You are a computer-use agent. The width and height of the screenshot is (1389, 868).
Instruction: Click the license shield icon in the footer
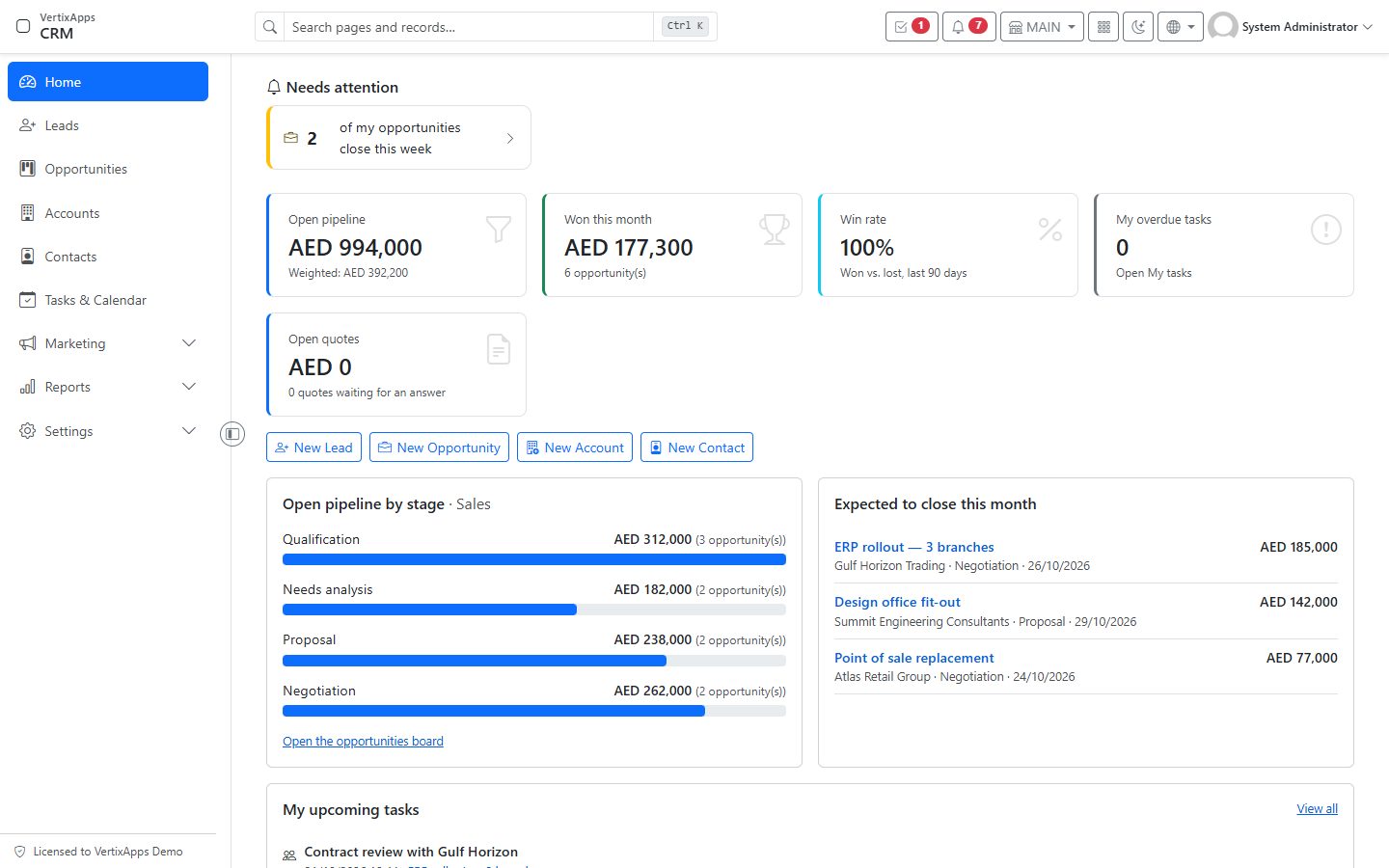click(19, 852)
